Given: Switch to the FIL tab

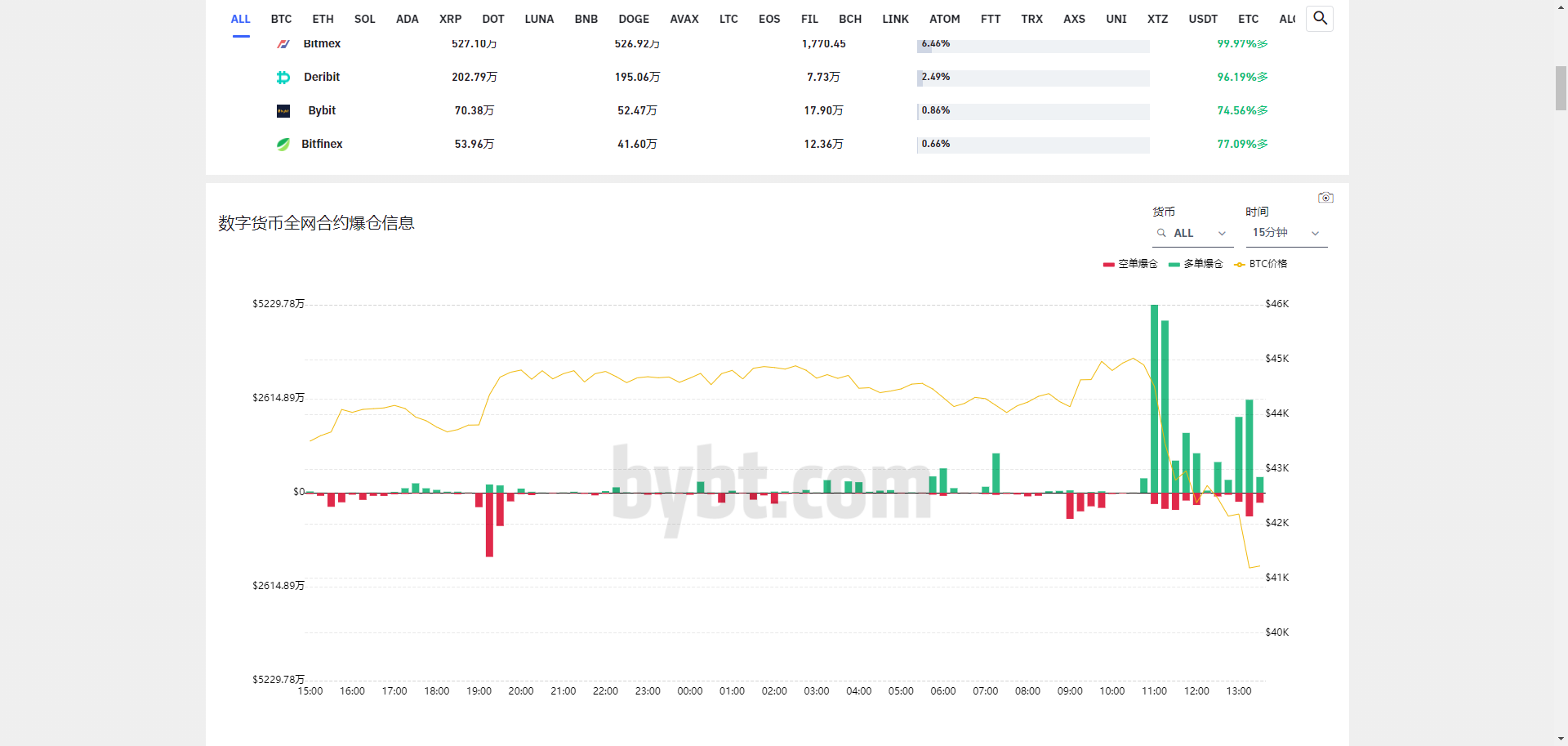Looking at the screenshot, I should click(809, 19).
